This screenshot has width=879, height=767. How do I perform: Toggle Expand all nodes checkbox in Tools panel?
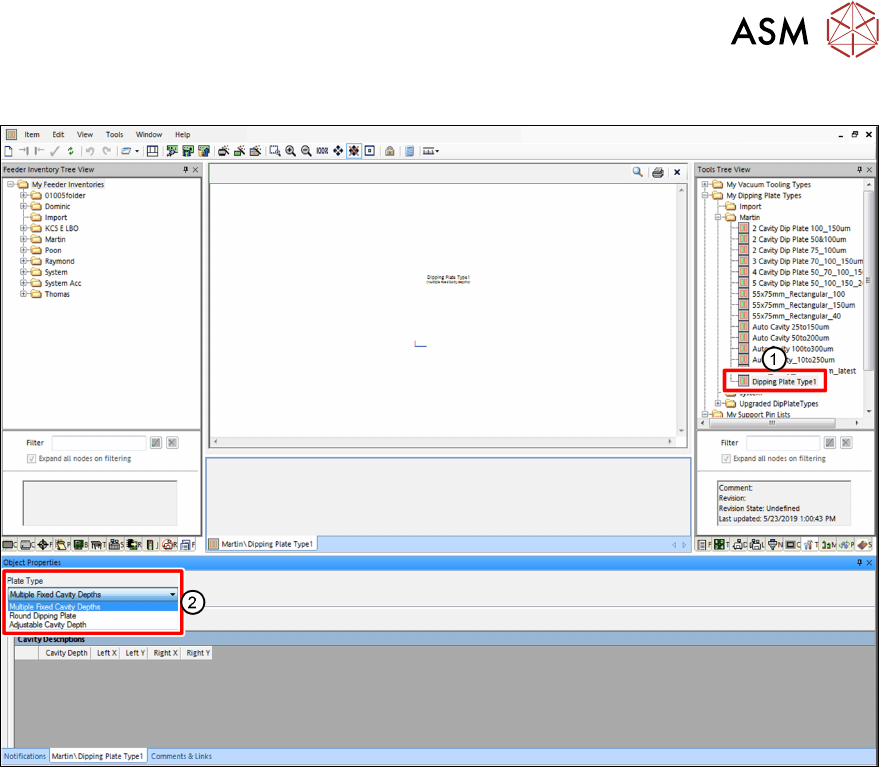(726, 459)
